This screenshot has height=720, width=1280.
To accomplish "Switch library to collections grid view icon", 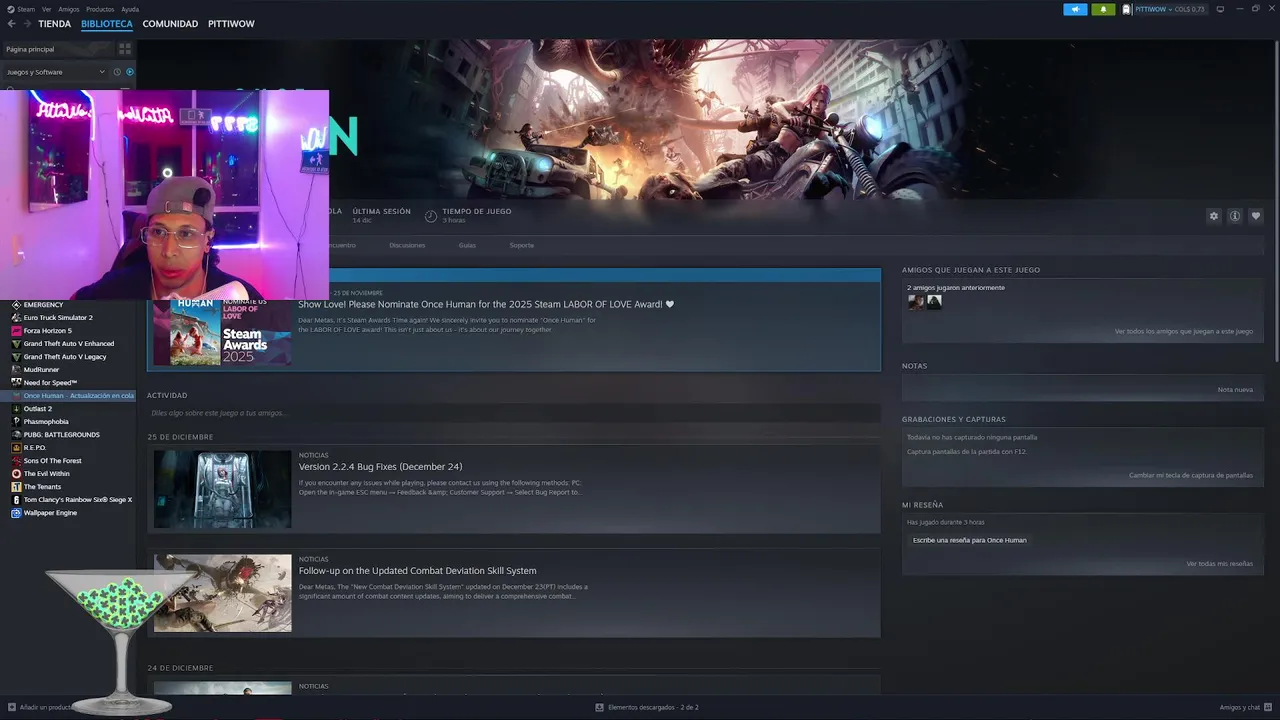I will tap(125, 49).
